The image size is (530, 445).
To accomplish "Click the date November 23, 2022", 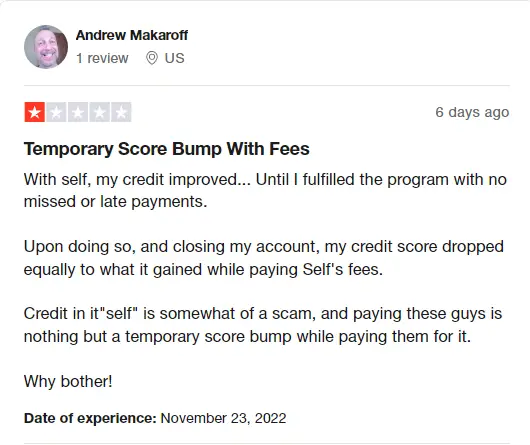I will coord(223,418).
